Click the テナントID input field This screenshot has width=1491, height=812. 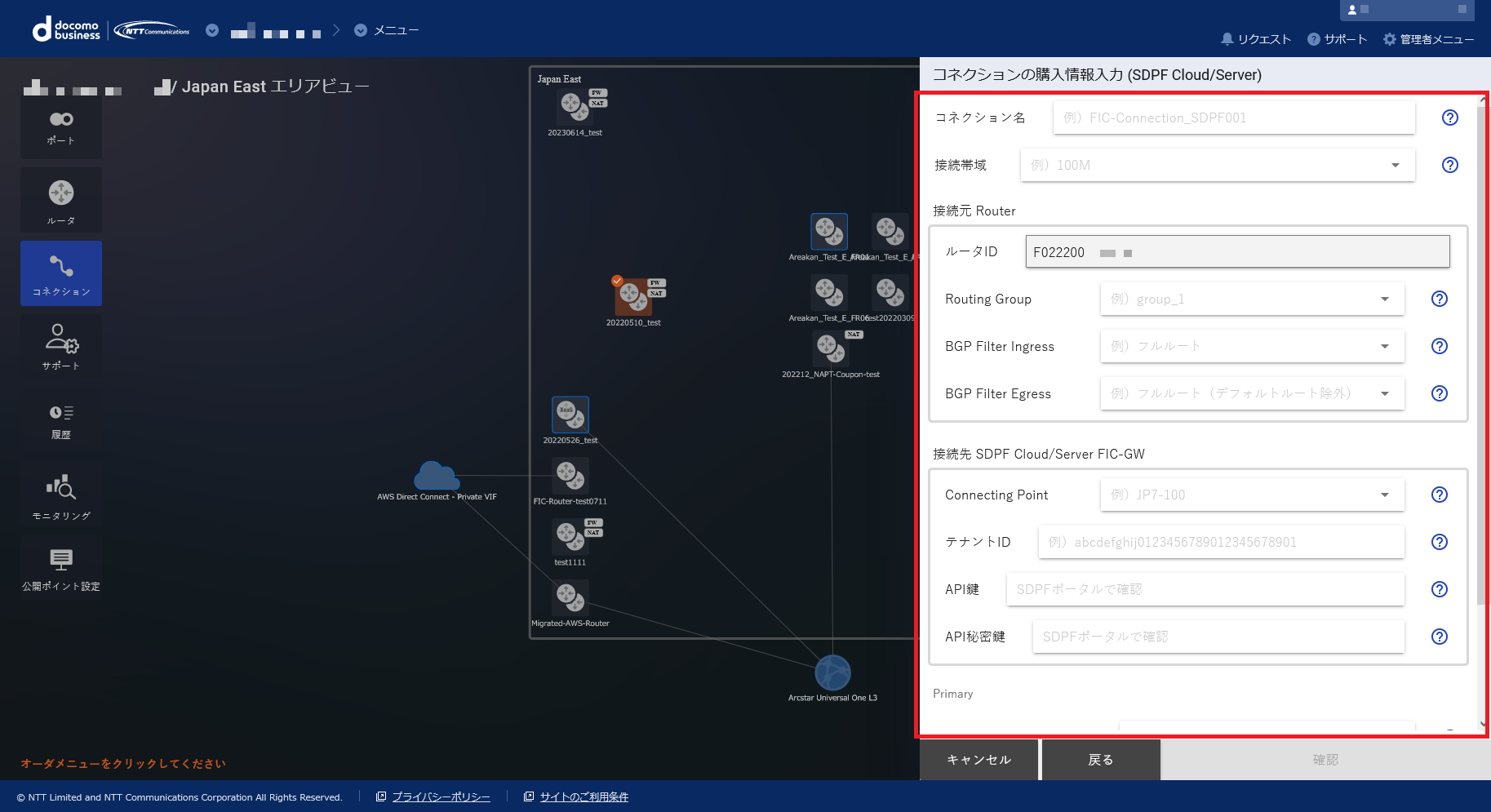[x=1221, y=542]
